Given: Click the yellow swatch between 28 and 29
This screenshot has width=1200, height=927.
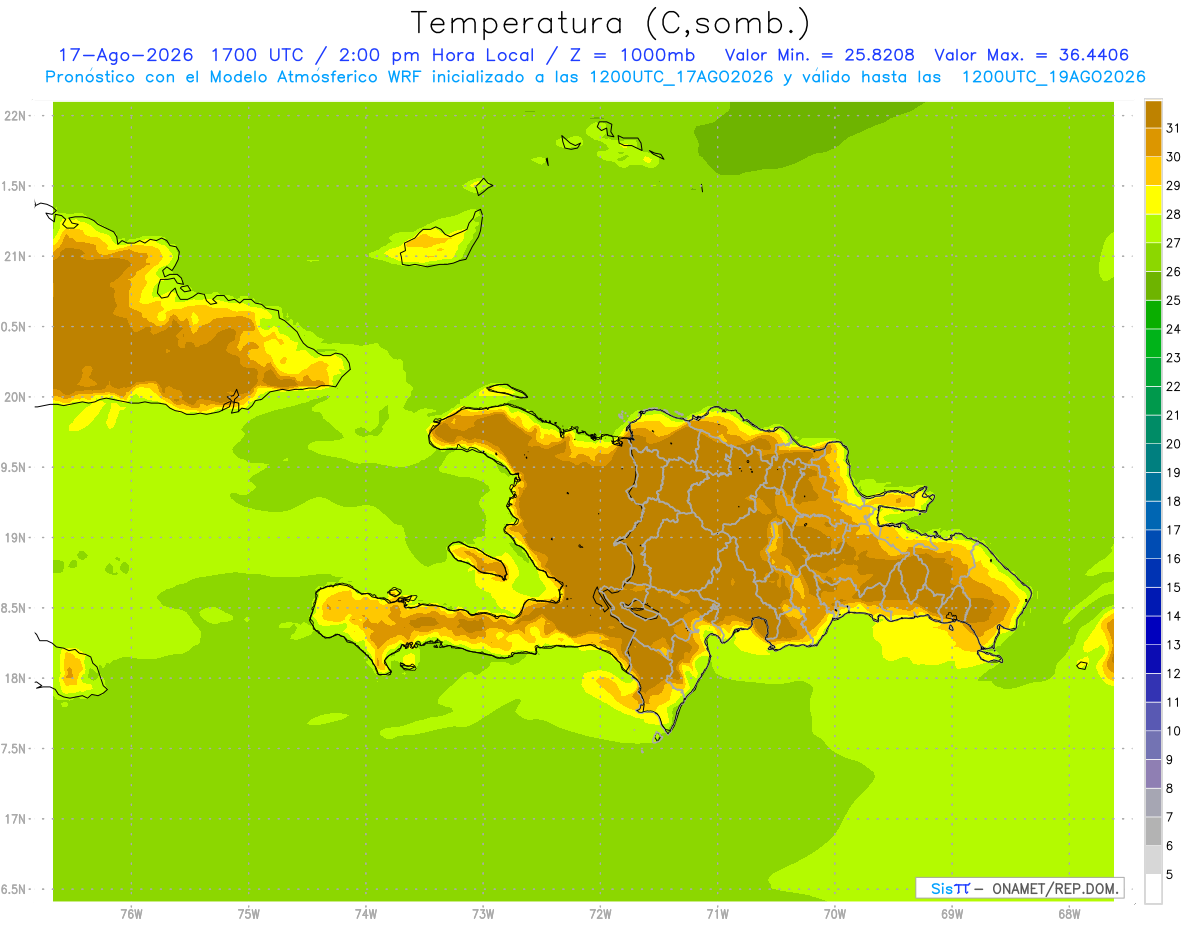Looking at the screenshot, I should click(1153, 200).
